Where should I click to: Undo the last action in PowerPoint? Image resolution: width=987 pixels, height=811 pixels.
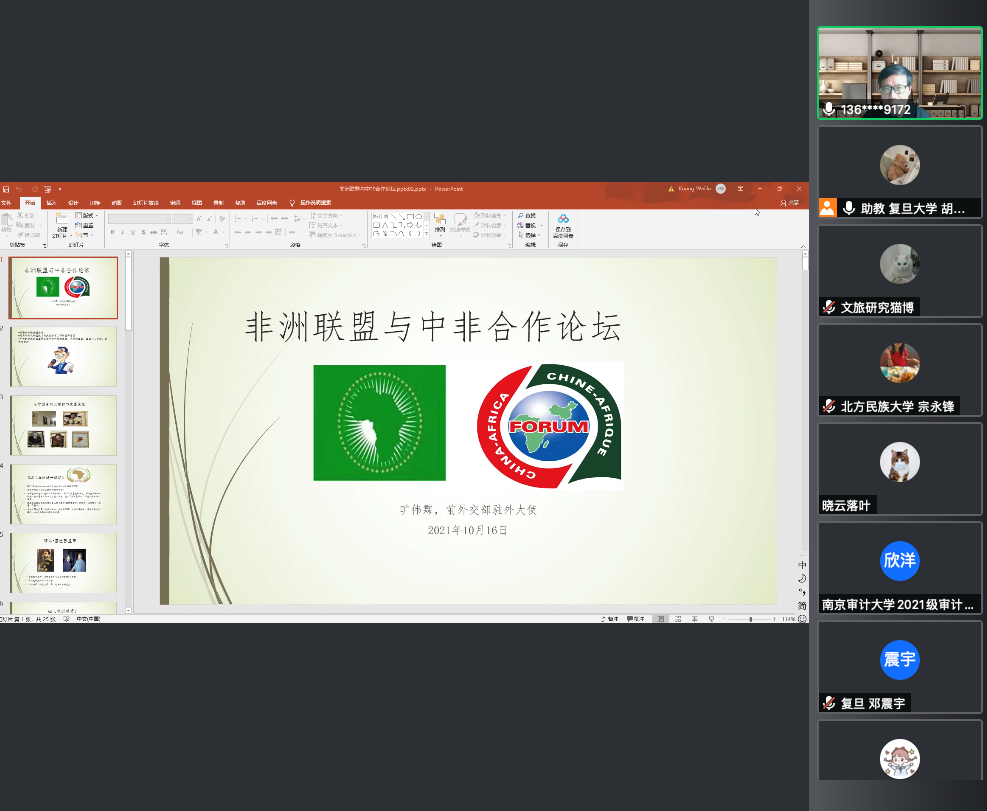(x=19, y=189)
